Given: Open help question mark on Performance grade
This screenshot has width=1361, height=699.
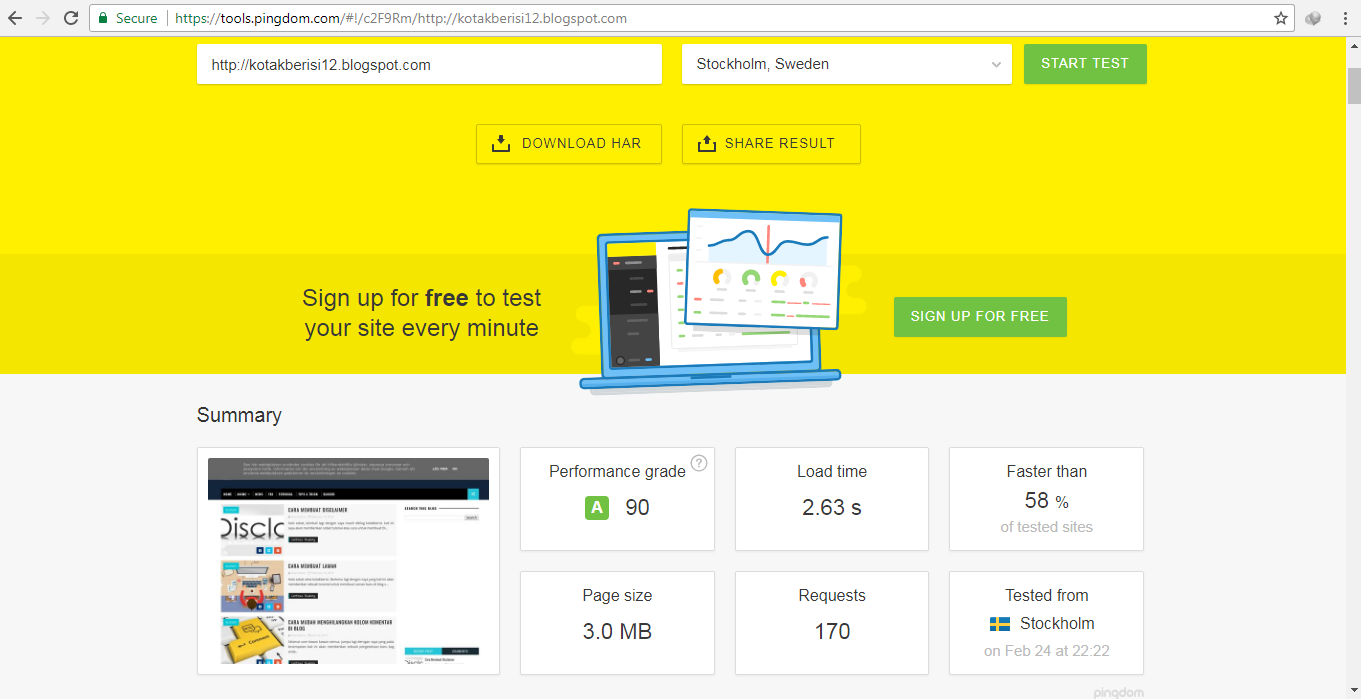Looking at the screenshot, I should click(x=699, y=463).
